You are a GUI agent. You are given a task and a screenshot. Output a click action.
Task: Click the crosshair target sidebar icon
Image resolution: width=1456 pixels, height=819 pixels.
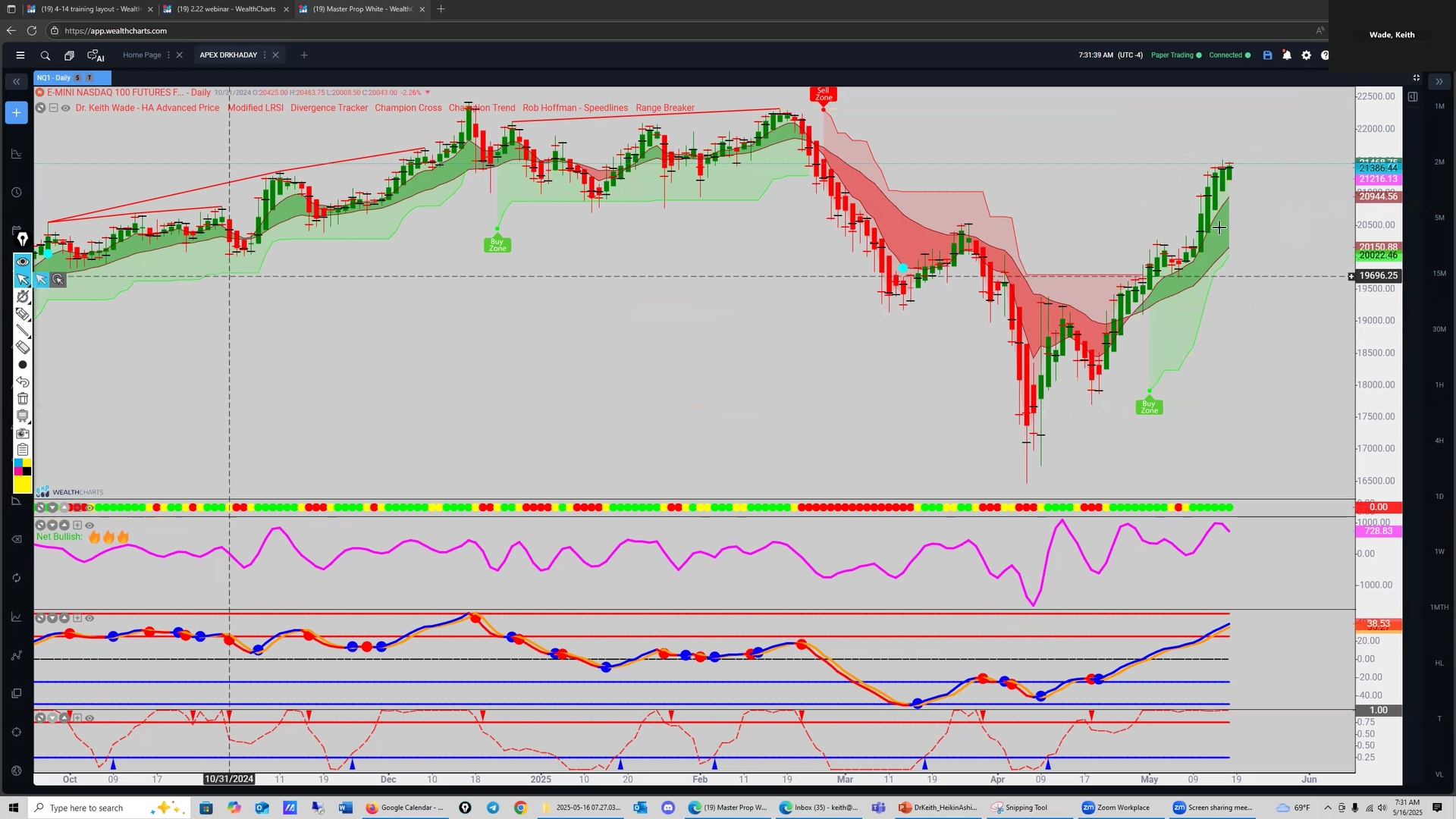click(17, 733)
